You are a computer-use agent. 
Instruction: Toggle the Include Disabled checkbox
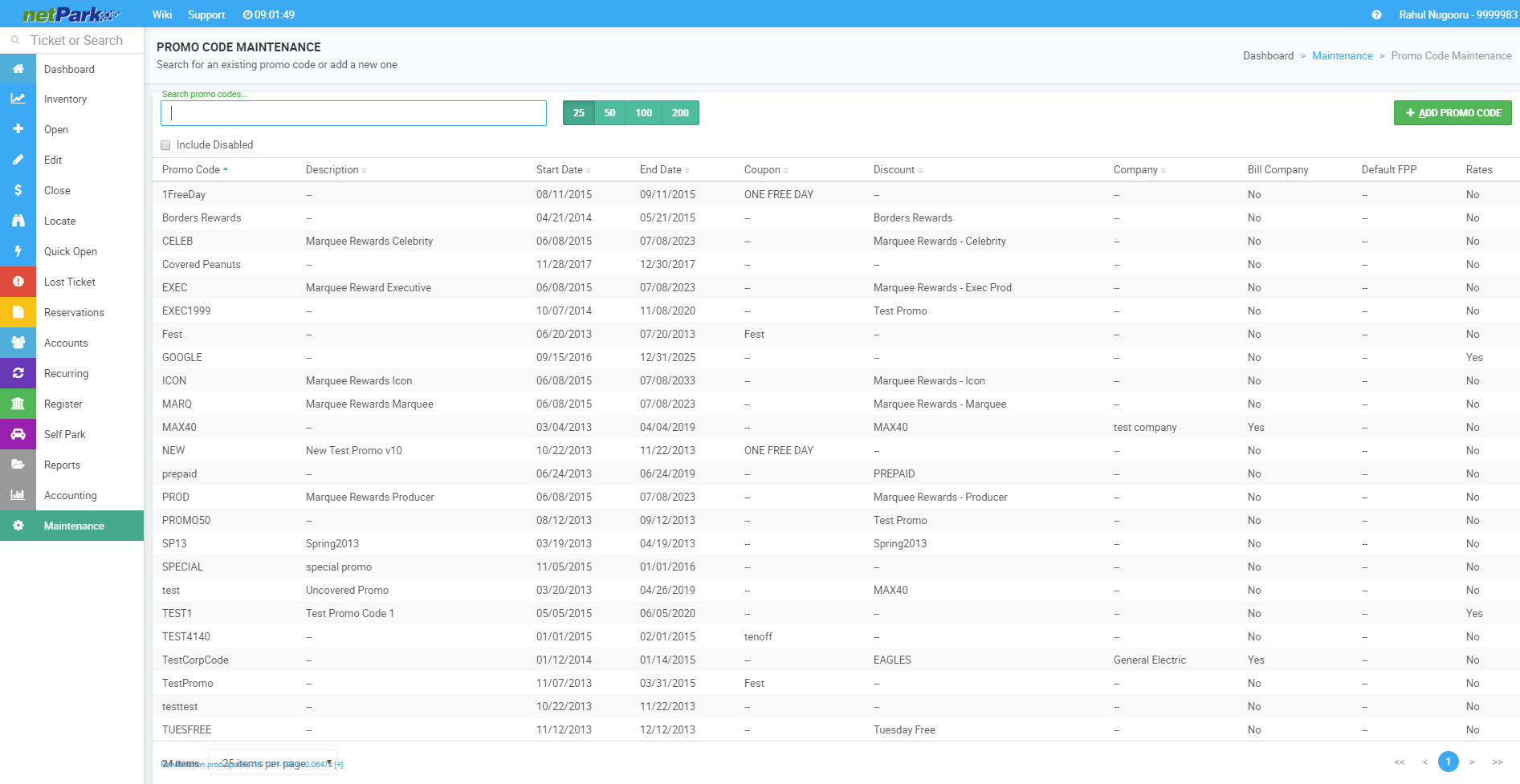[165, 145]
